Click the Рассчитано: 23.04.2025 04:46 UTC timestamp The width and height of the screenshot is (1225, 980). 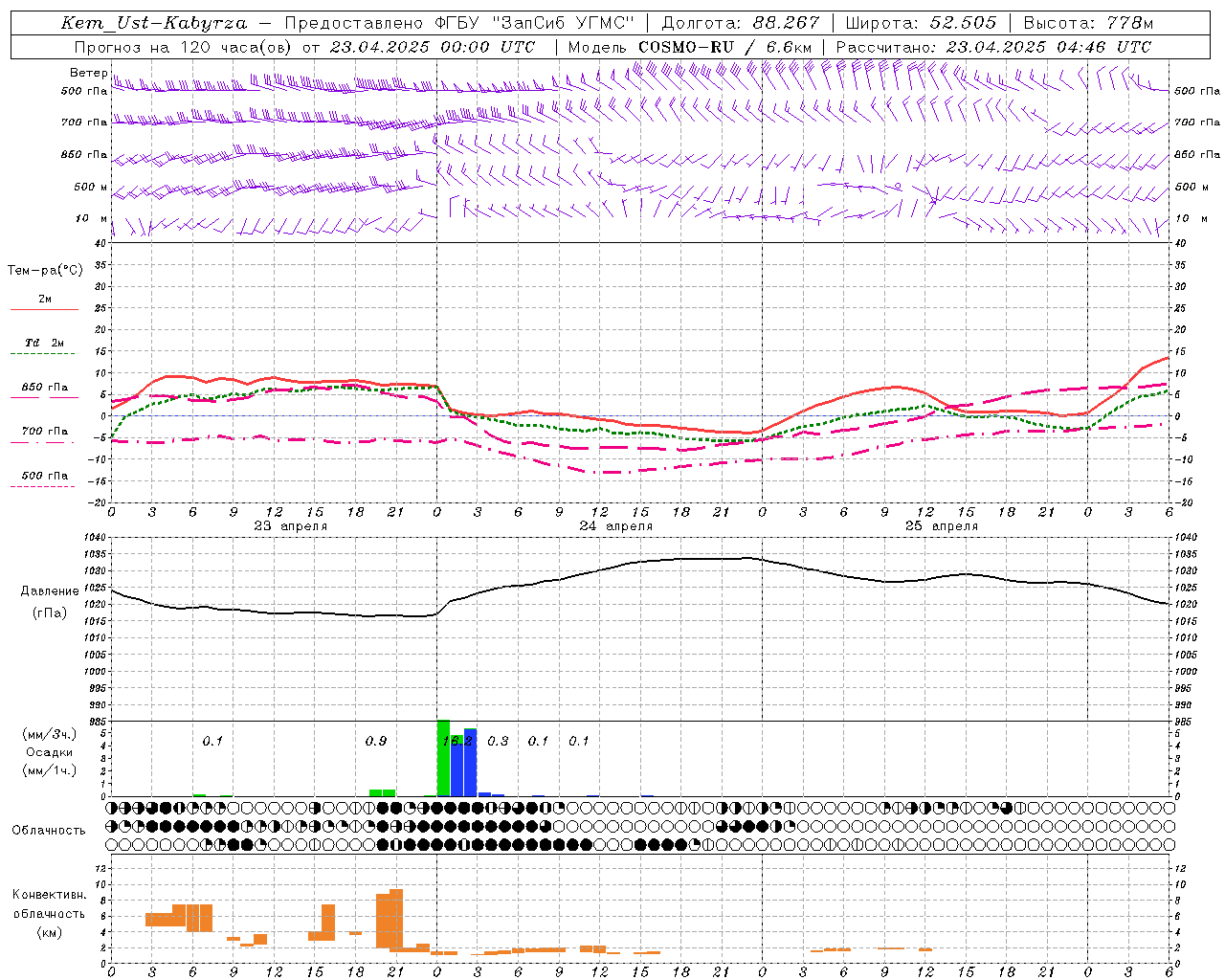[993, 47]
